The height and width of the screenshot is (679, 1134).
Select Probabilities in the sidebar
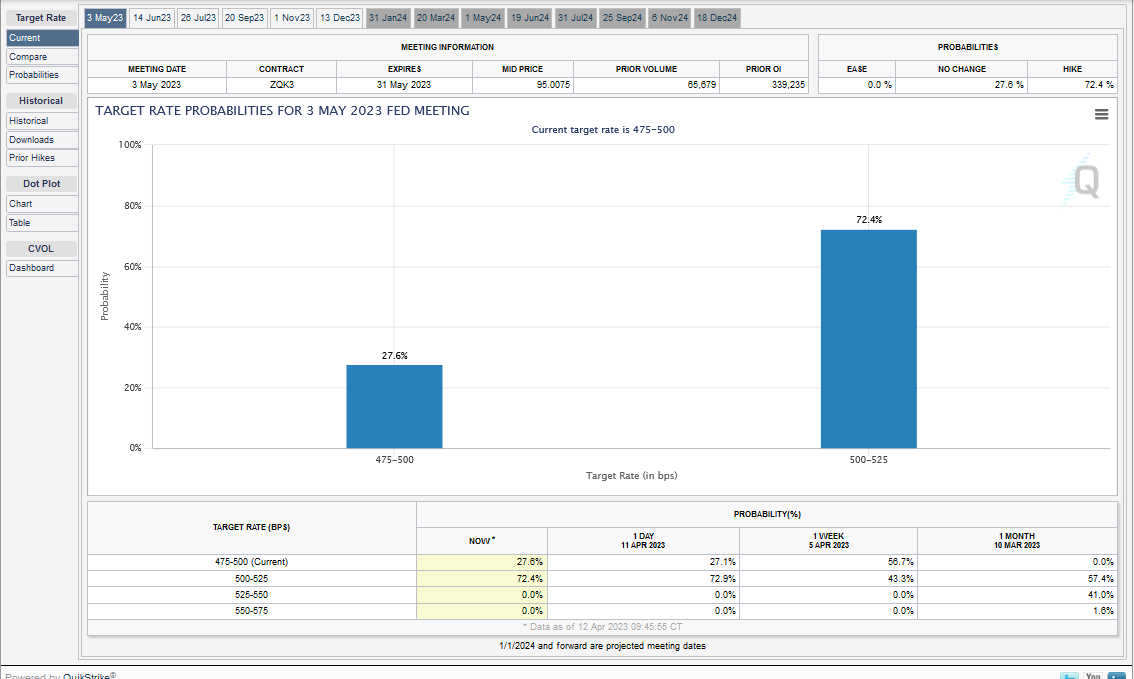42,74
